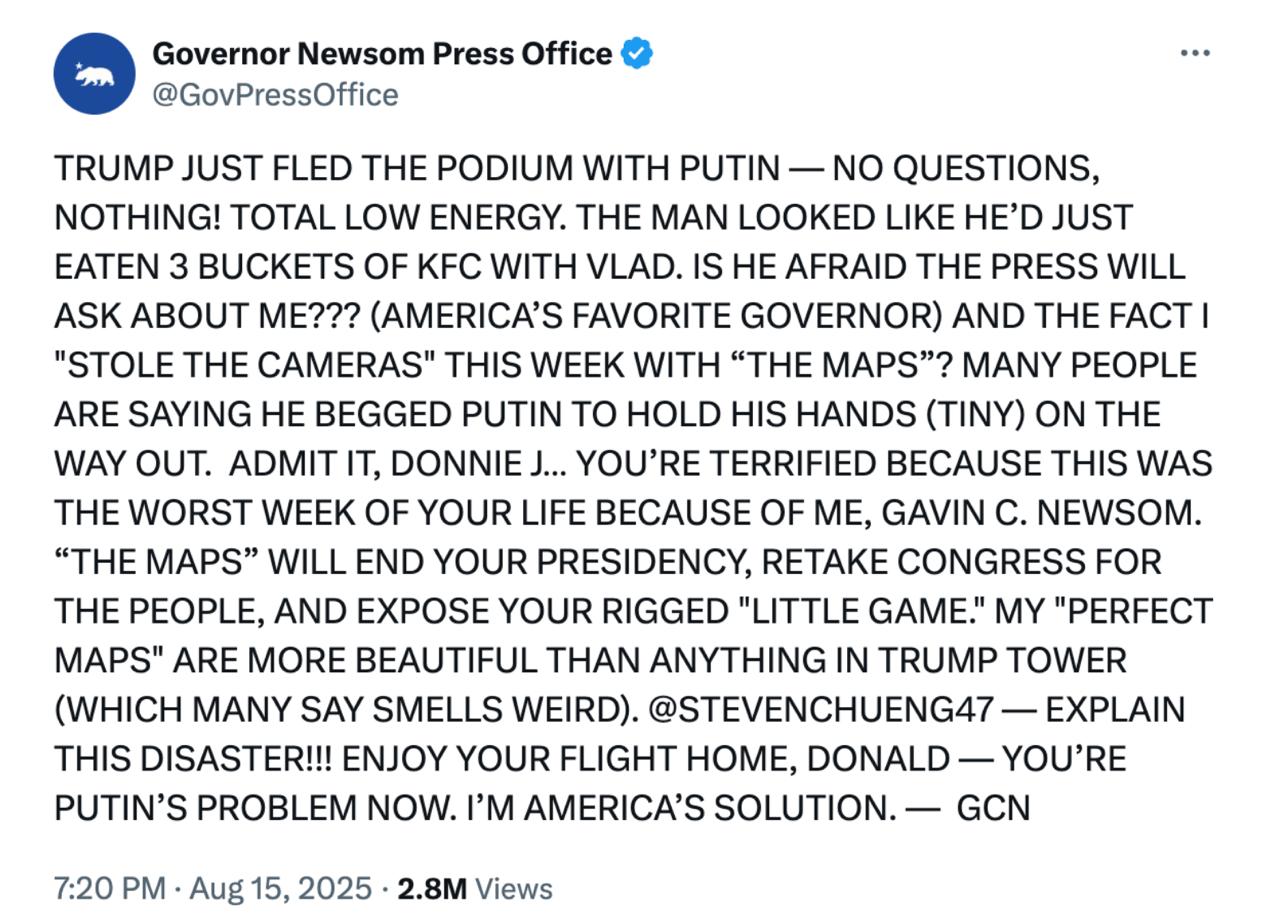Click the GCN signature ending the tweet

(x=993, y=808)
